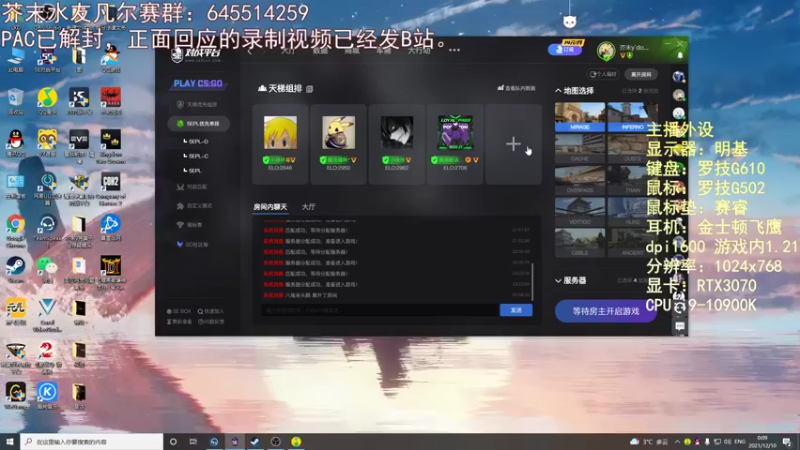Click the blue 发送 send button

coord(516,310)
